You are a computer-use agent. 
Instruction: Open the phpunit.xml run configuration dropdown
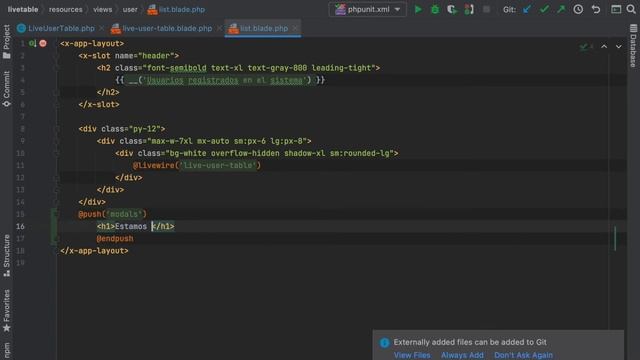point(367,9)
